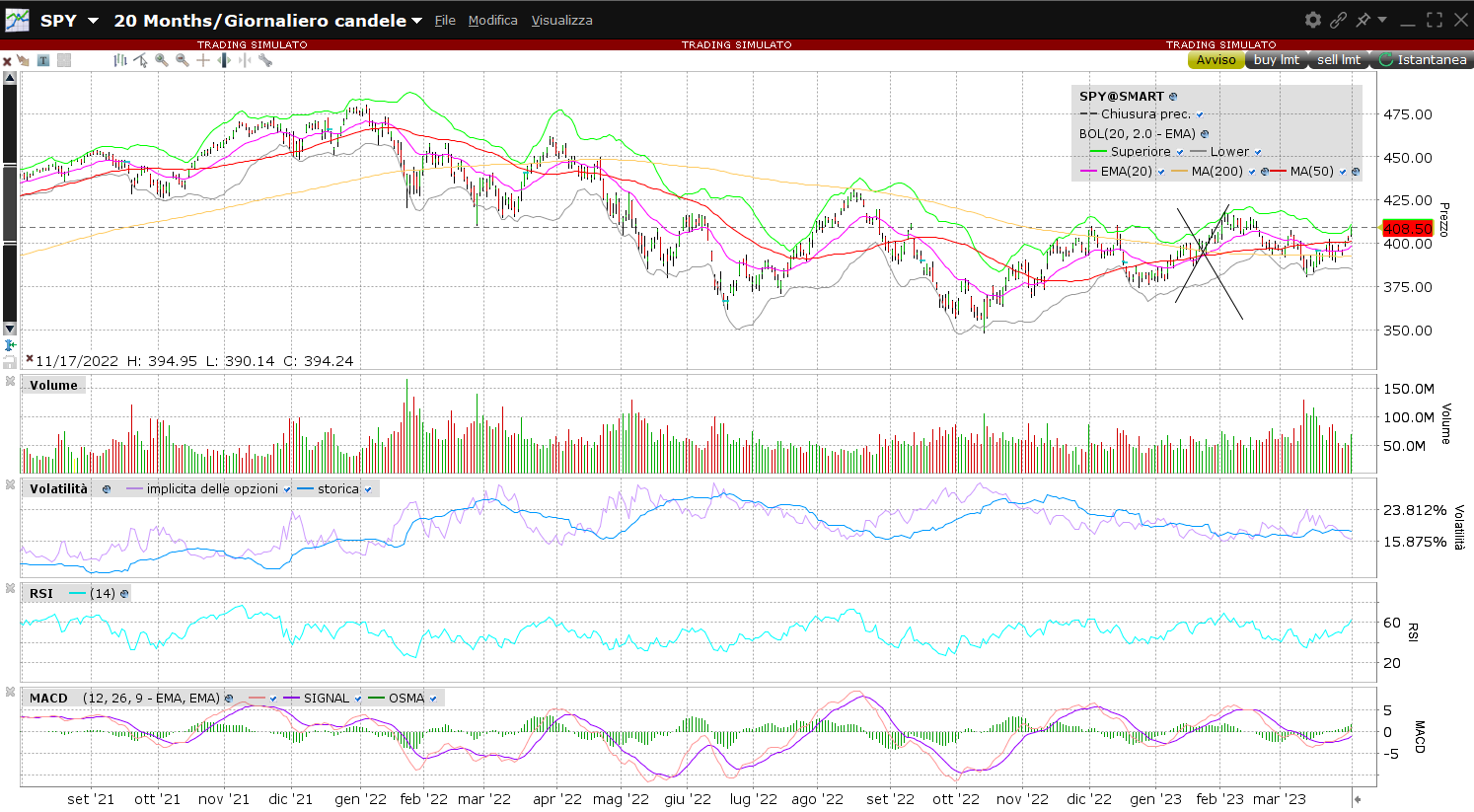Image resolution: width=1474 pixels, height=812 pixels.
Task: Click the zoom out magnifier
Action: pyautogui.click(x=183, y=60)
